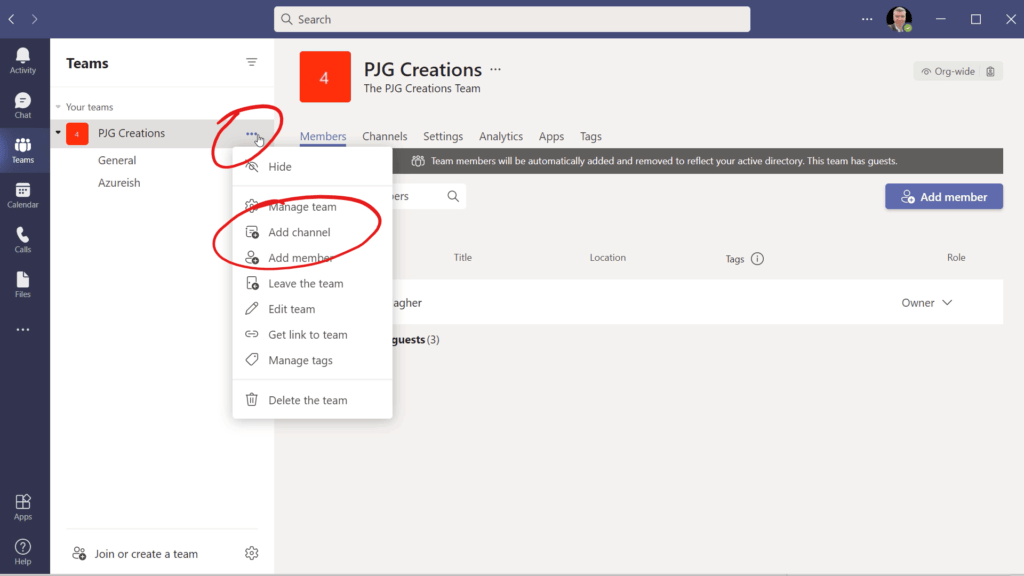Open the profile picture menu
Viewport: 1024px width, 576px height.
[899, 19]
